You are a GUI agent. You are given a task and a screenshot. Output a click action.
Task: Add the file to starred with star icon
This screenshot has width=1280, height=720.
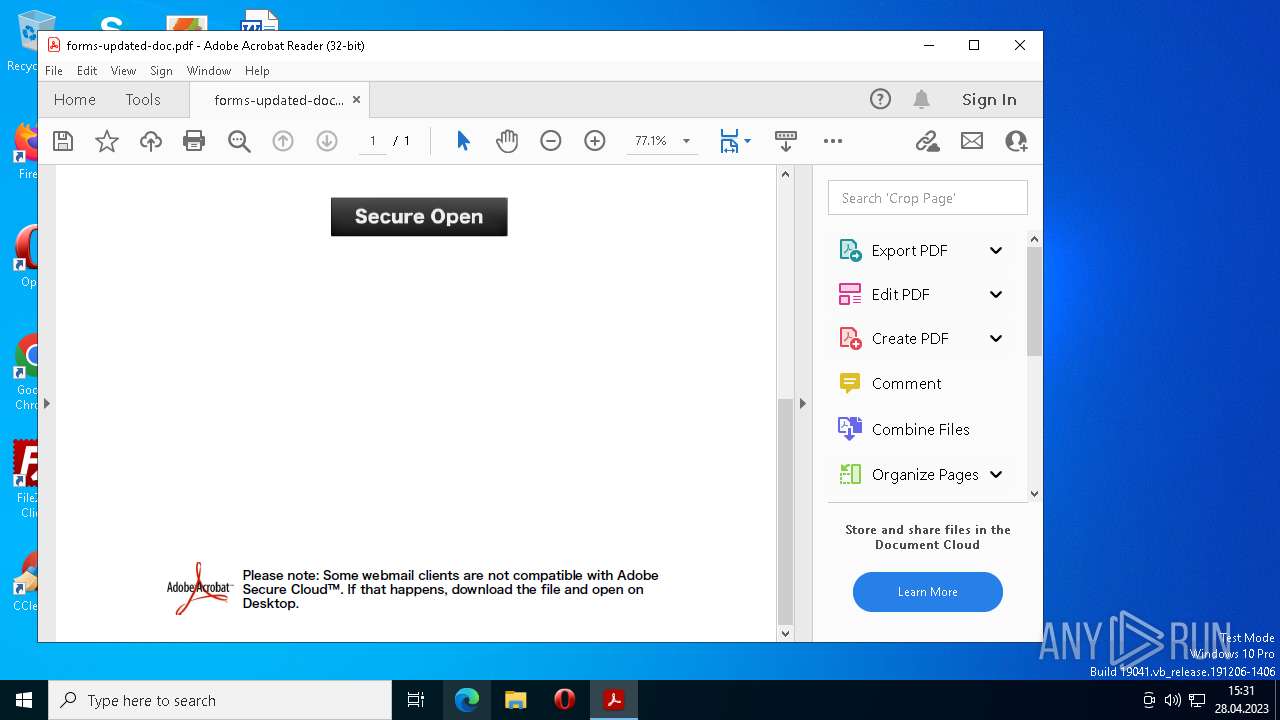click(x=107, y=141)
